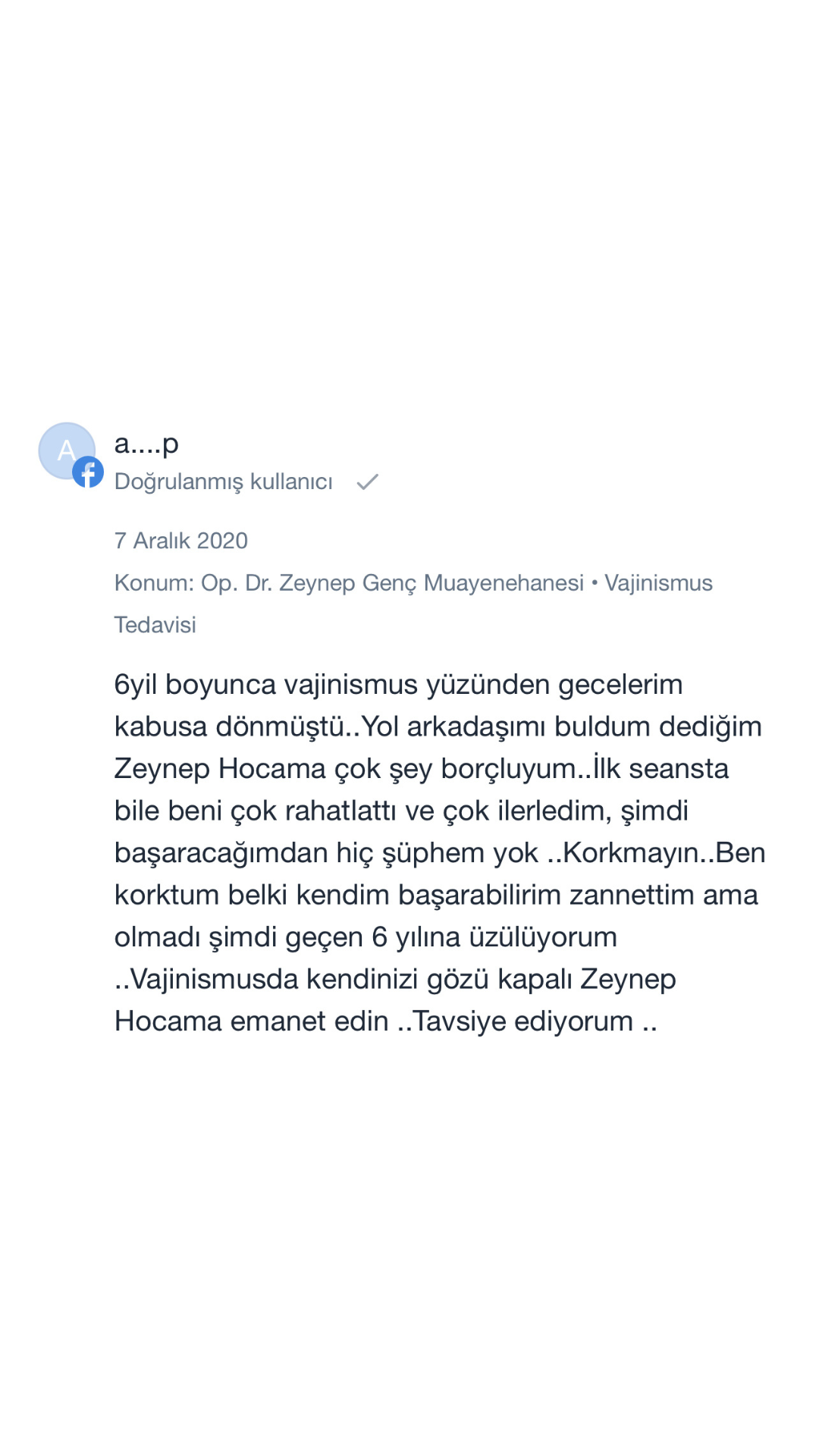The image size is (819, 1456).
Task: Open the reviewer name "a....p"
Action: [146, 443]
